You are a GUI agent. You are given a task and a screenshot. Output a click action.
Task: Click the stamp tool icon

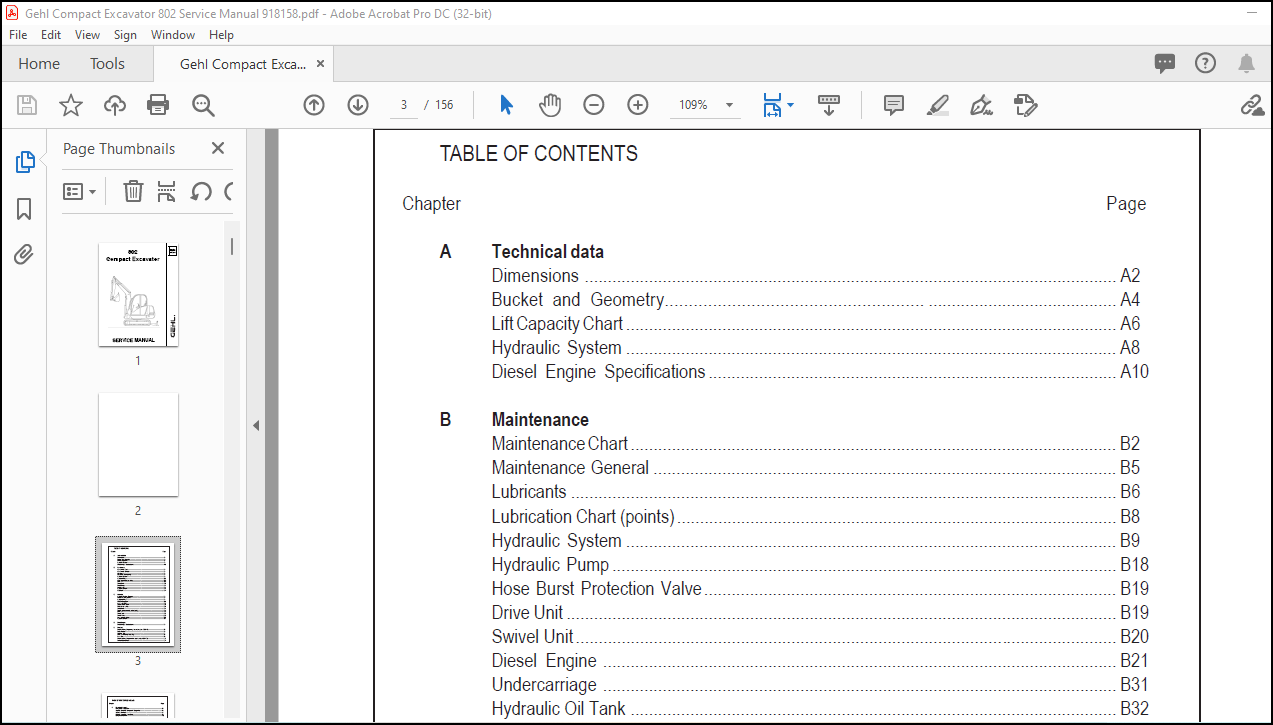click(1025, 105)
